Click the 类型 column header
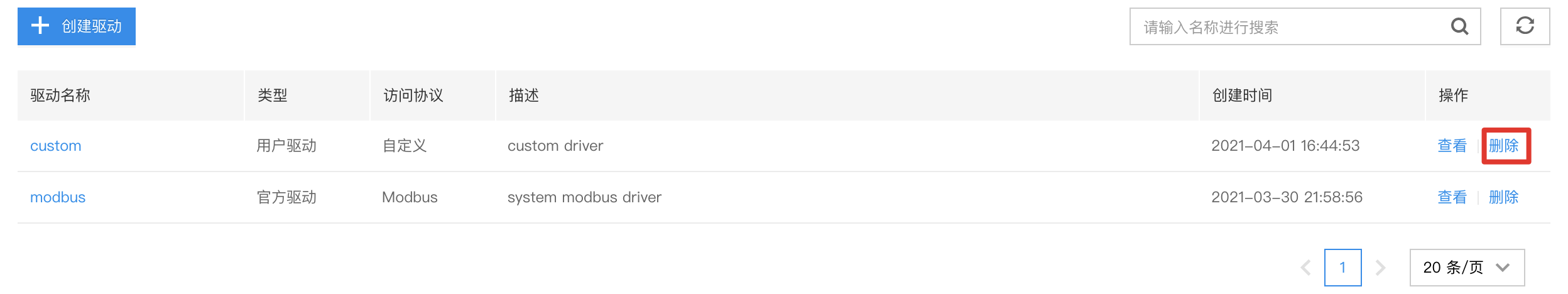 pos(272,95)
